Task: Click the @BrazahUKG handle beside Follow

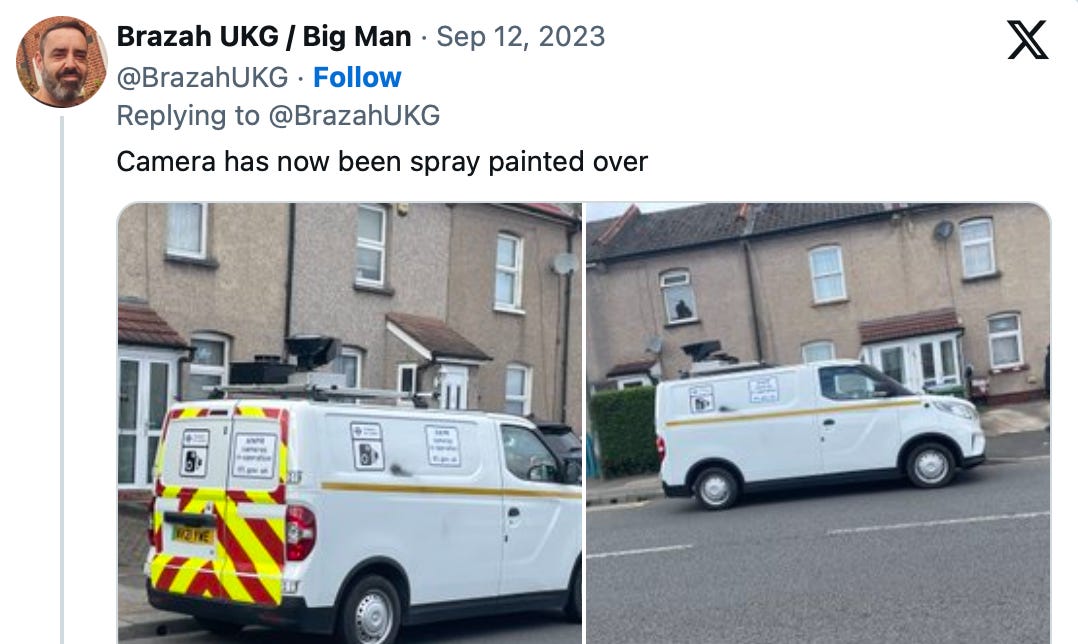Action: coord(202,77)
